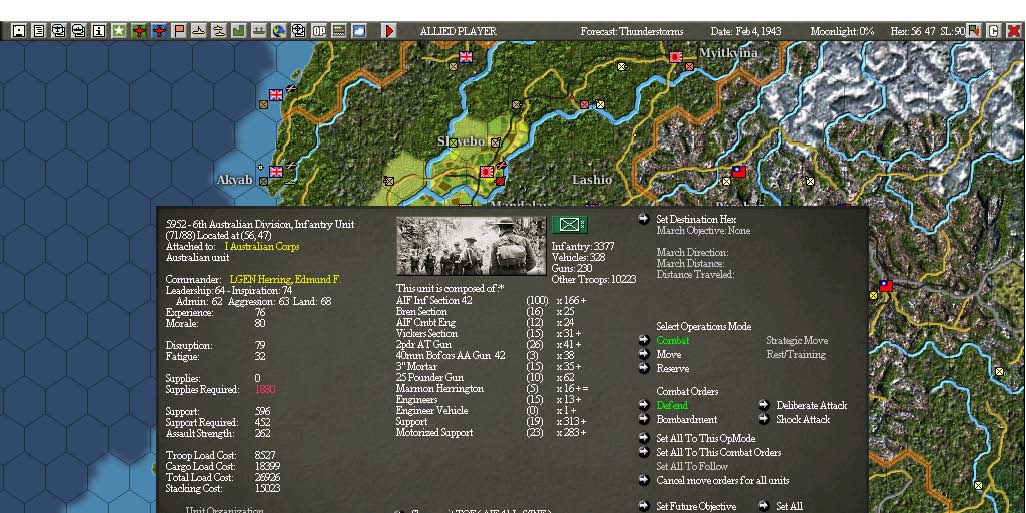
Task: Click 'Date: Feb 4, 1943' in top bar
Action: pos(745,31)
